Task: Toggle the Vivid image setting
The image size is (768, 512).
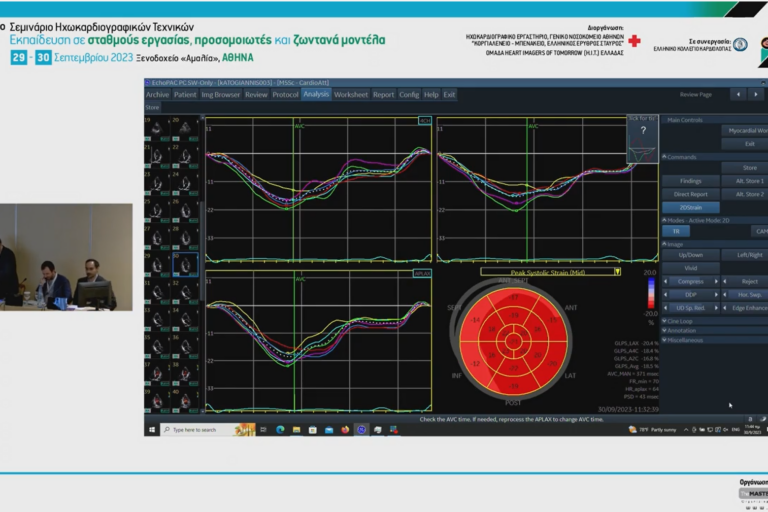Action: click(x=691, y=268)
